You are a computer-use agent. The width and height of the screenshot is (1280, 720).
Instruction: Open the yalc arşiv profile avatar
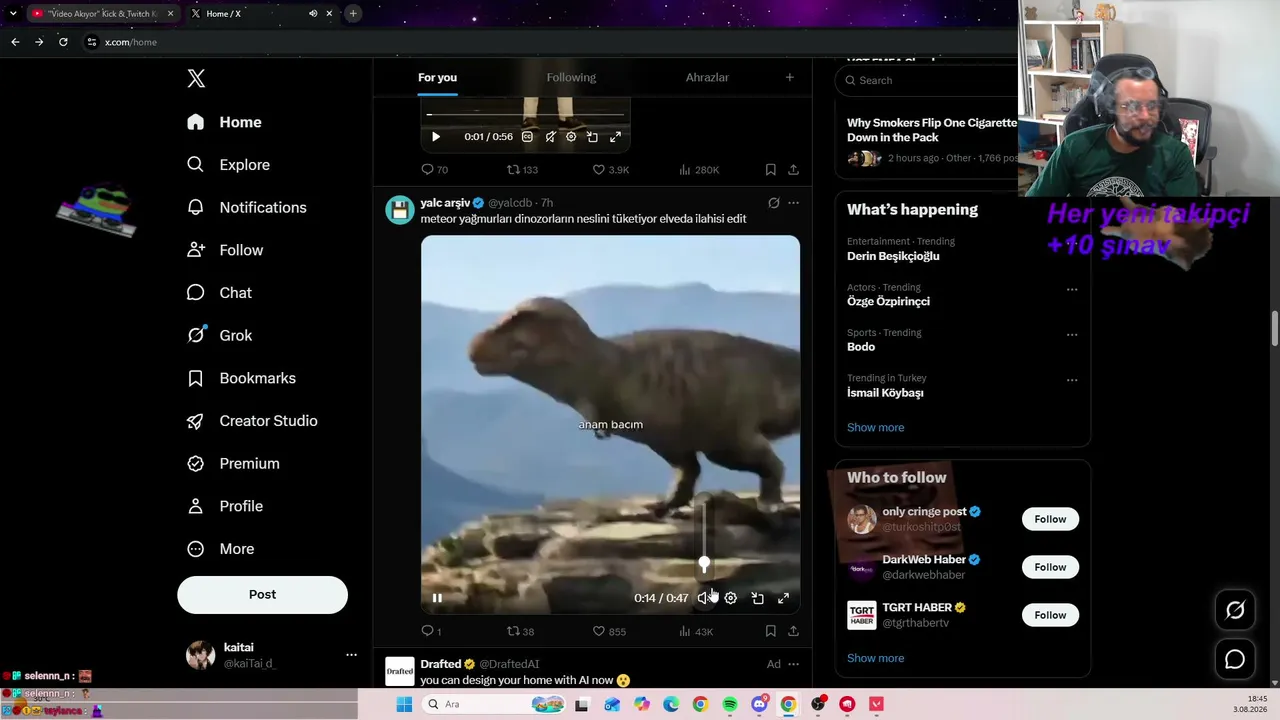click(x=400, y=210)
